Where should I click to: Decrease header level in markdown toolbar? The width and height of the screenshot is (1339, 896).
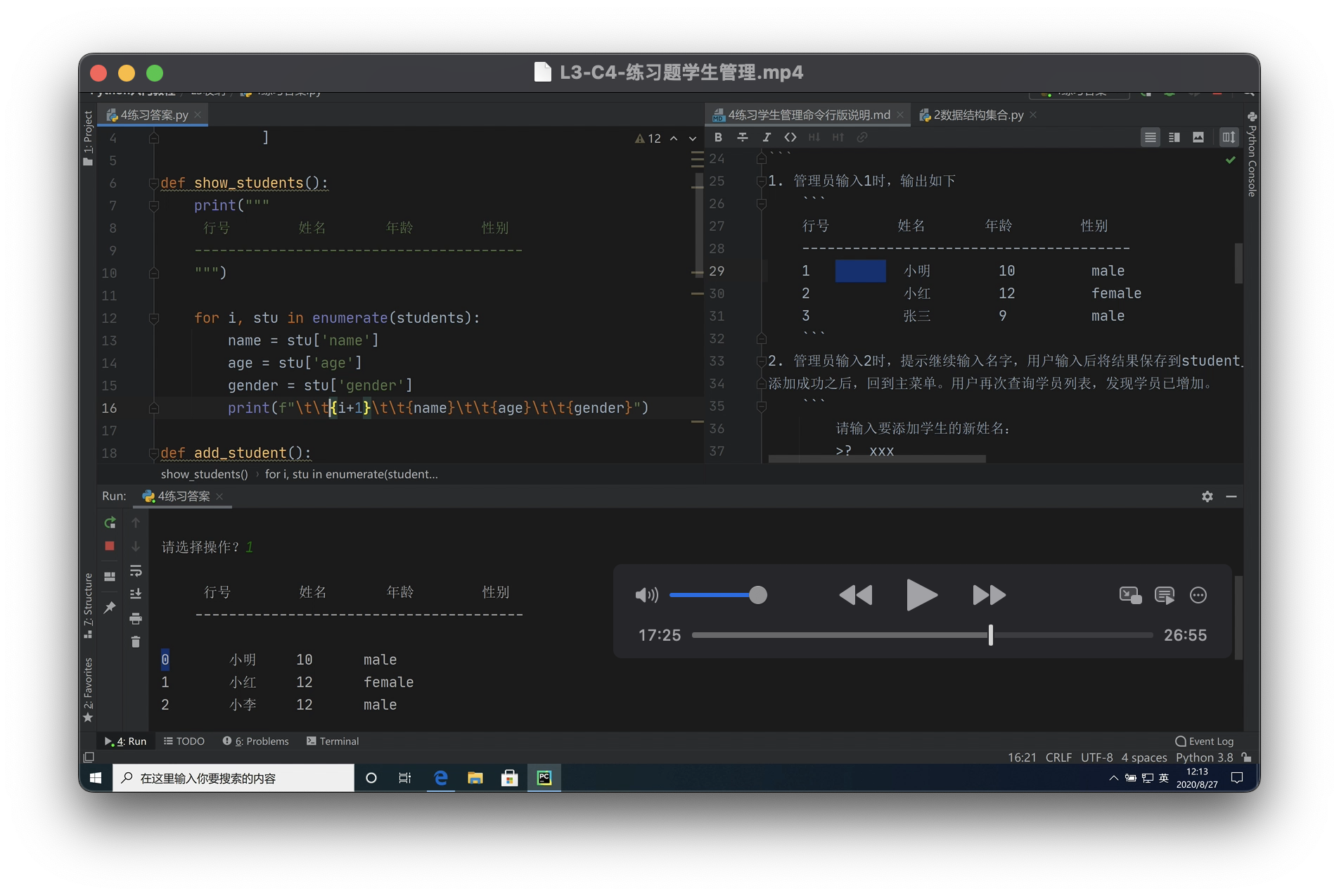(814, 137)
